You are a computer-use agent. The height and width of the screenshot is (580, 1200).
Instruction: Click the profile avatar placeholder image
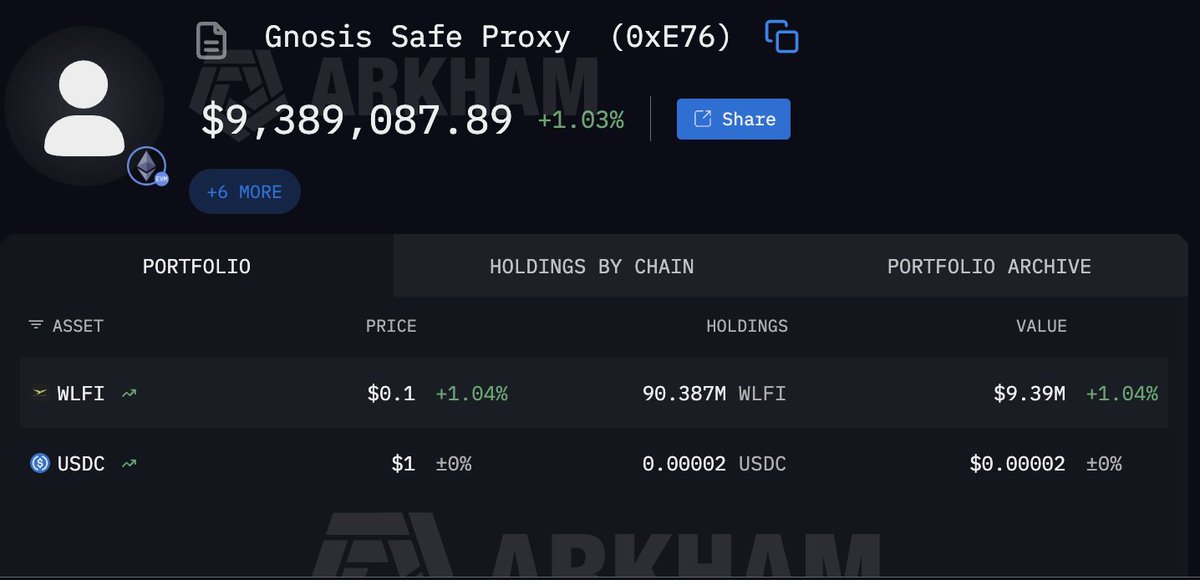pos(84,106)
